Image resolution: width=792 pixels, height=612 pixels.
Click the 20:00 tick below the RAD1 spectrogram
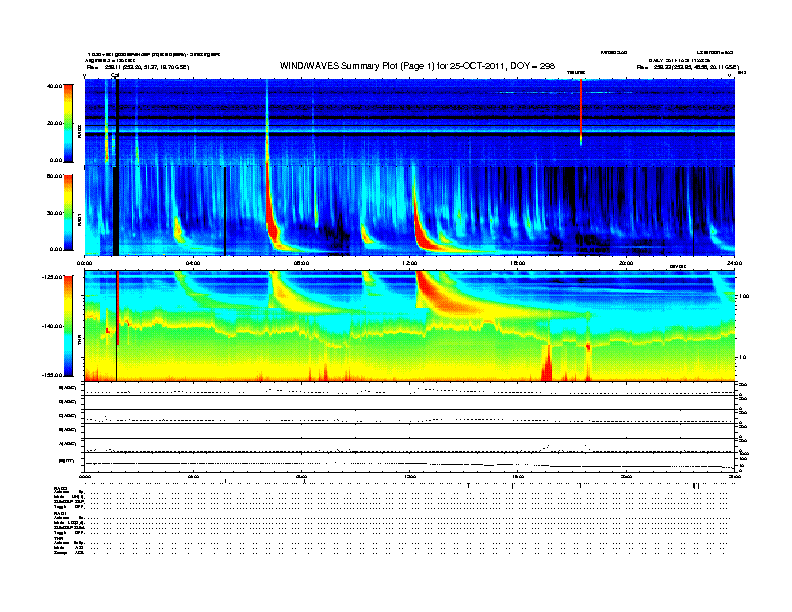(x=626, y=263)
